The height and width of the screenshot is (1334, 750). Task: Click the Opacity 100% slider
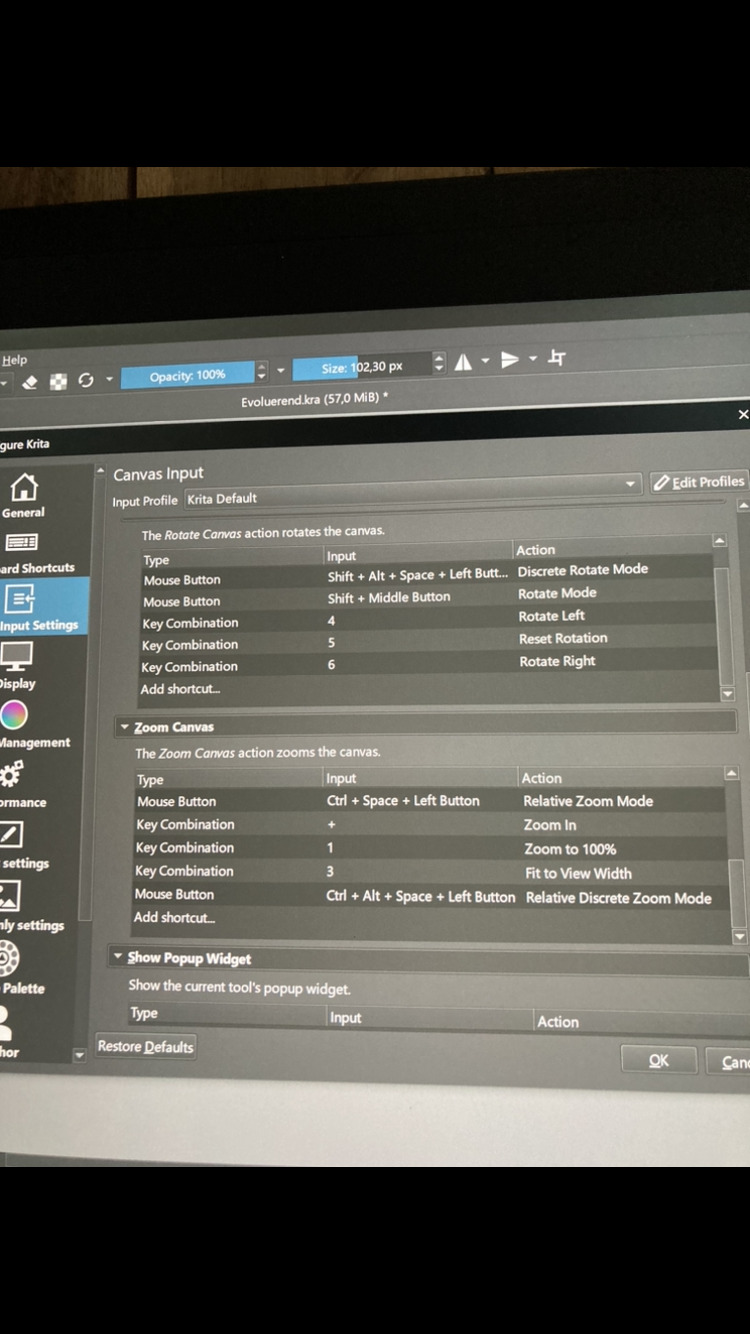[188, 375]
